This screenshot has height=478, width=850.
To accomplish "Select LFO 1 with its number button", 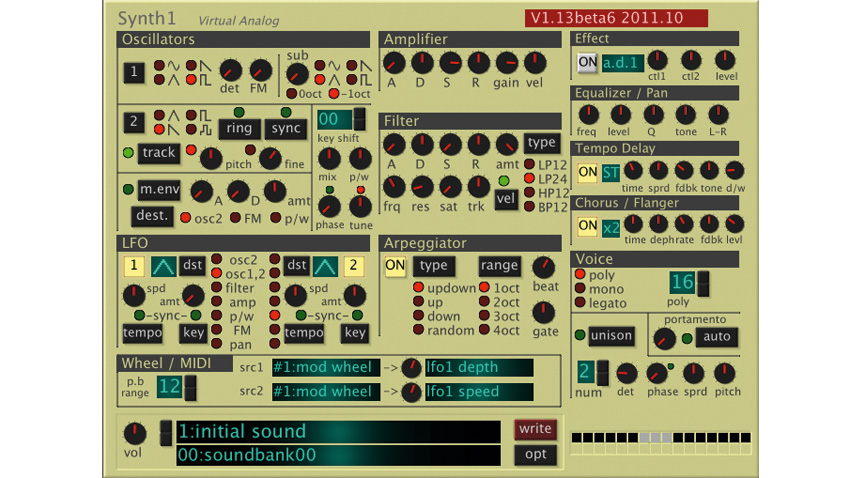I will (x=134, y=266).
